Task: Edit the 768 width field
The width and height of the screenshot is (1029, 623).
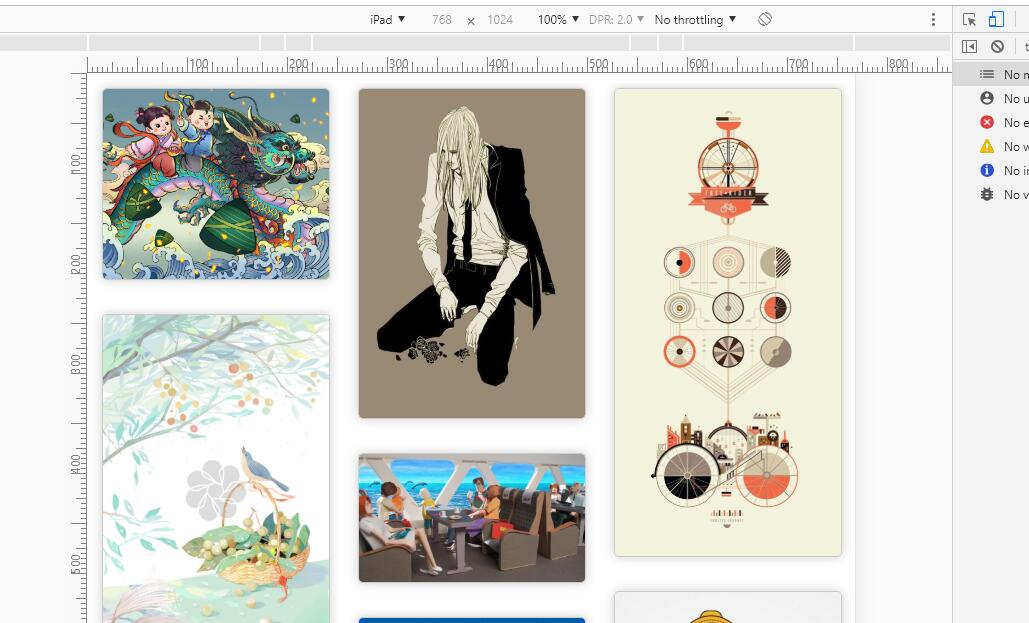Action: coord(442,20)
